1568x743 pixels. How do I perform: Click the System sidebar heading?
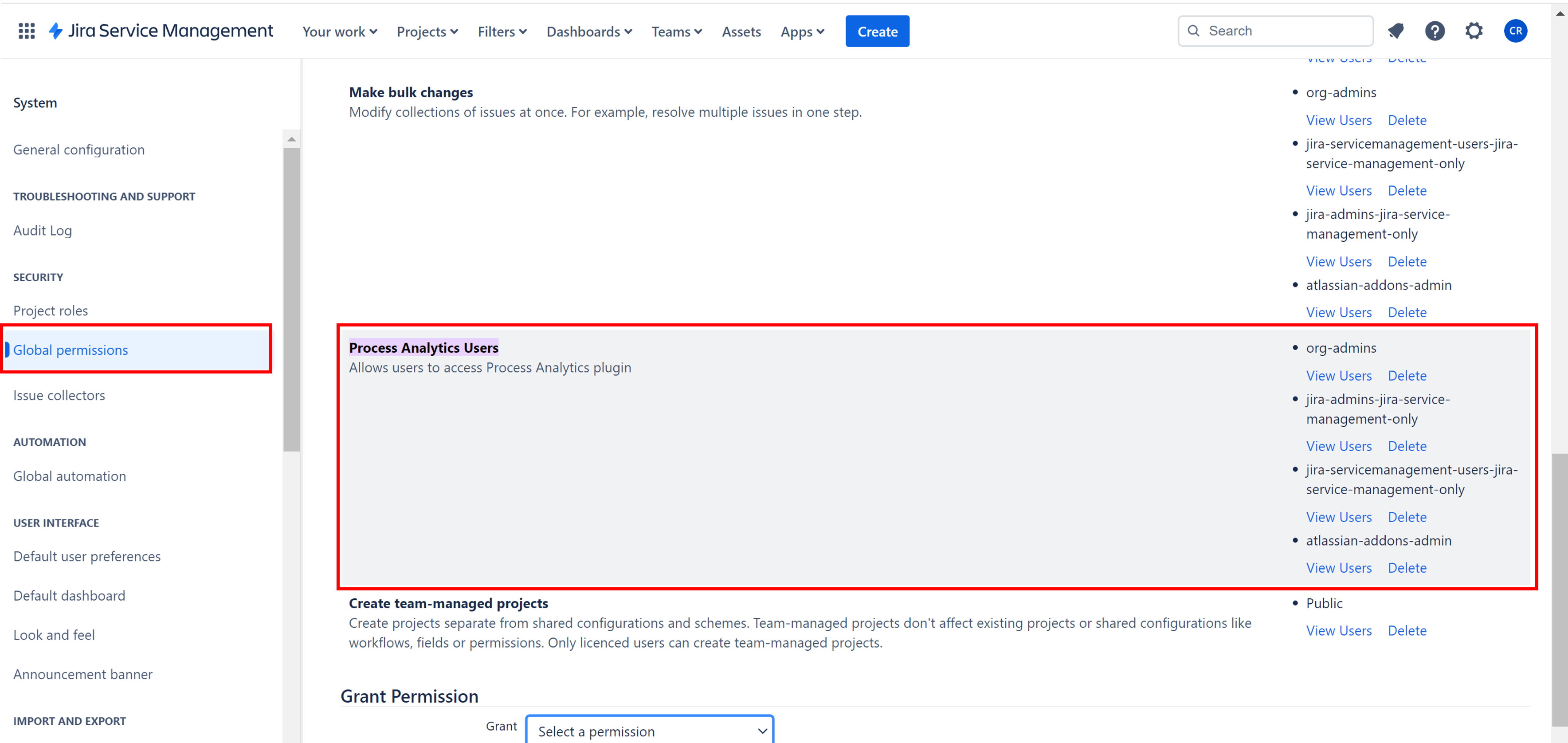pos(35,103)
